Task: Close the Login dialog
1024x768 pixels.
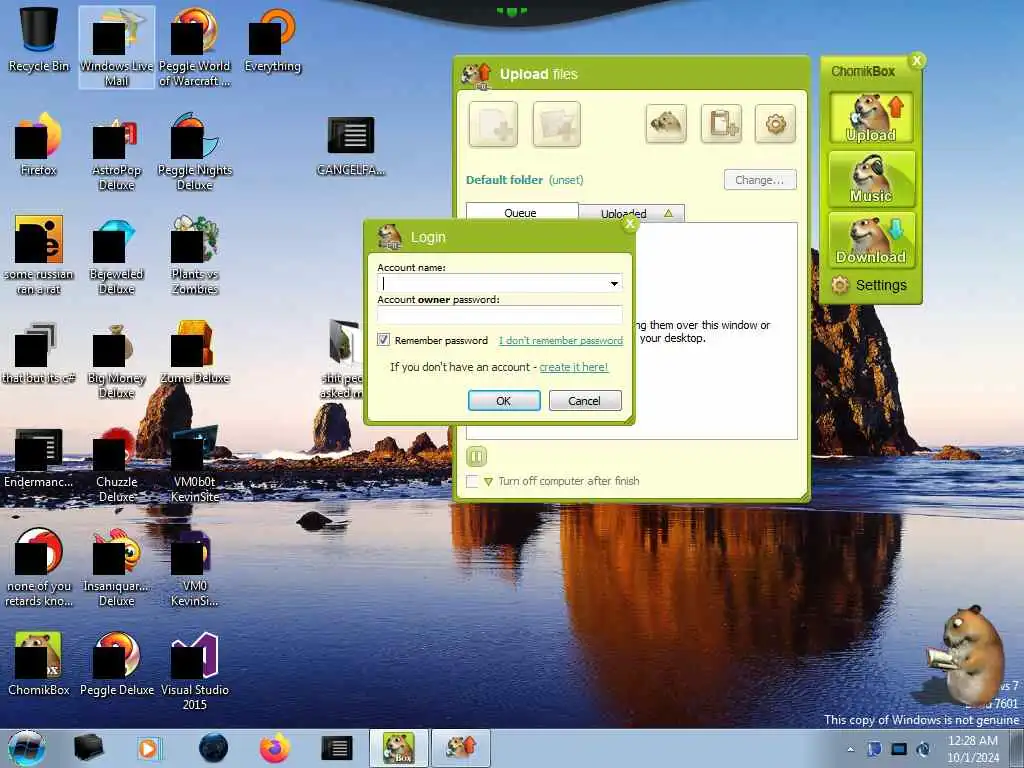Action: point(630,224)
